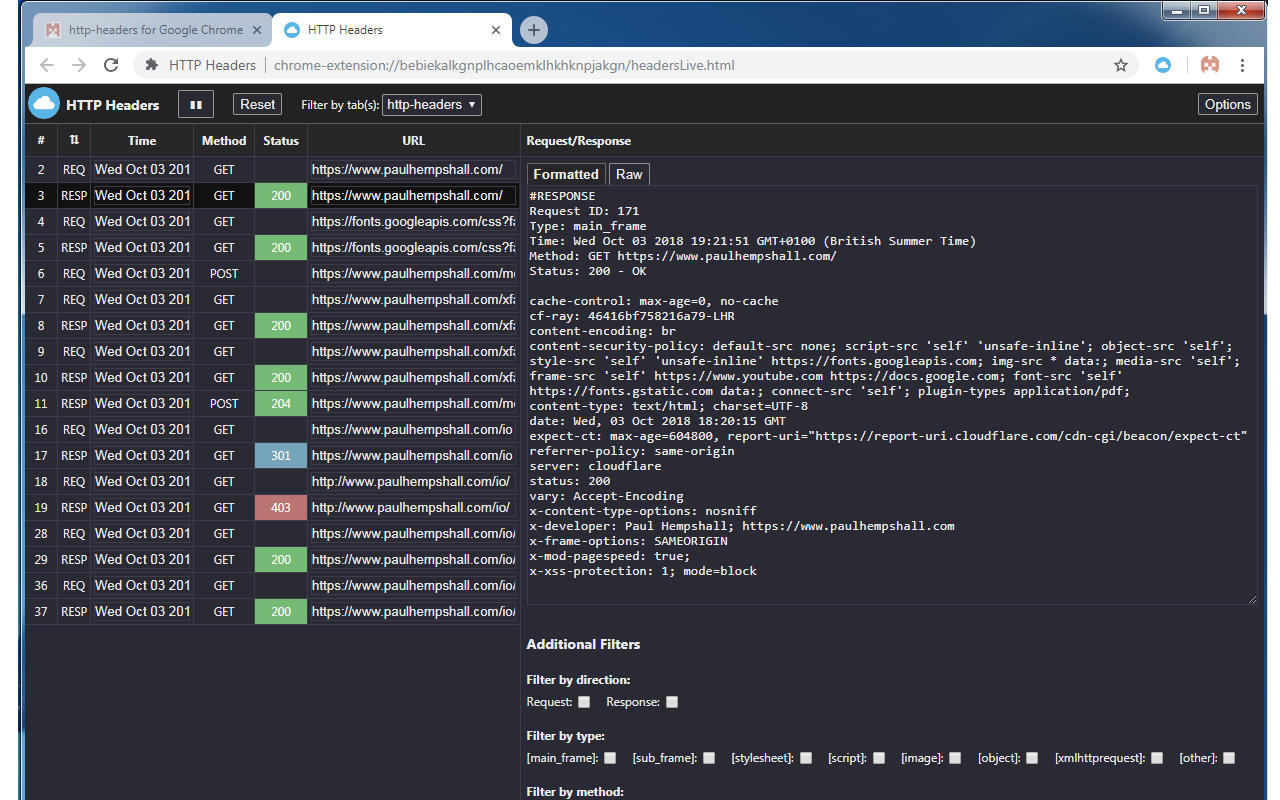This screenshot has width=1280, height=800.
Task: Open a new tab with the plus button
Action: (534, 30)
